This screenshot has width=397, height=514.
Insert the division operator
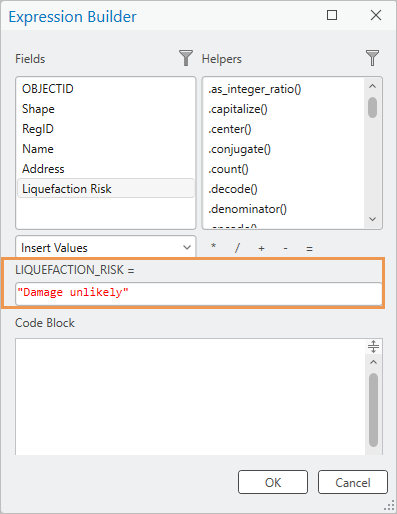237,248
